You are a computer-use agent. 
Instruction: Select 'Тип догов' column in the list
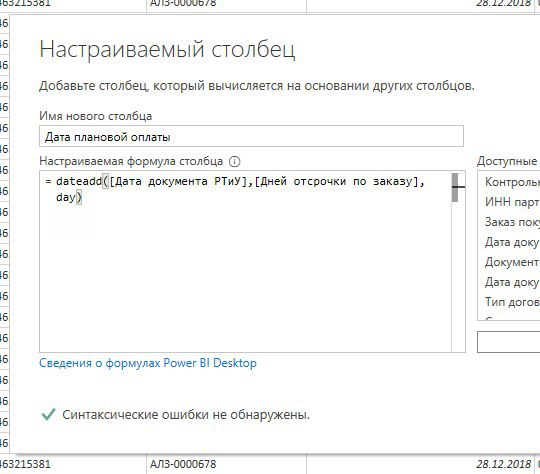coord(512,302)
